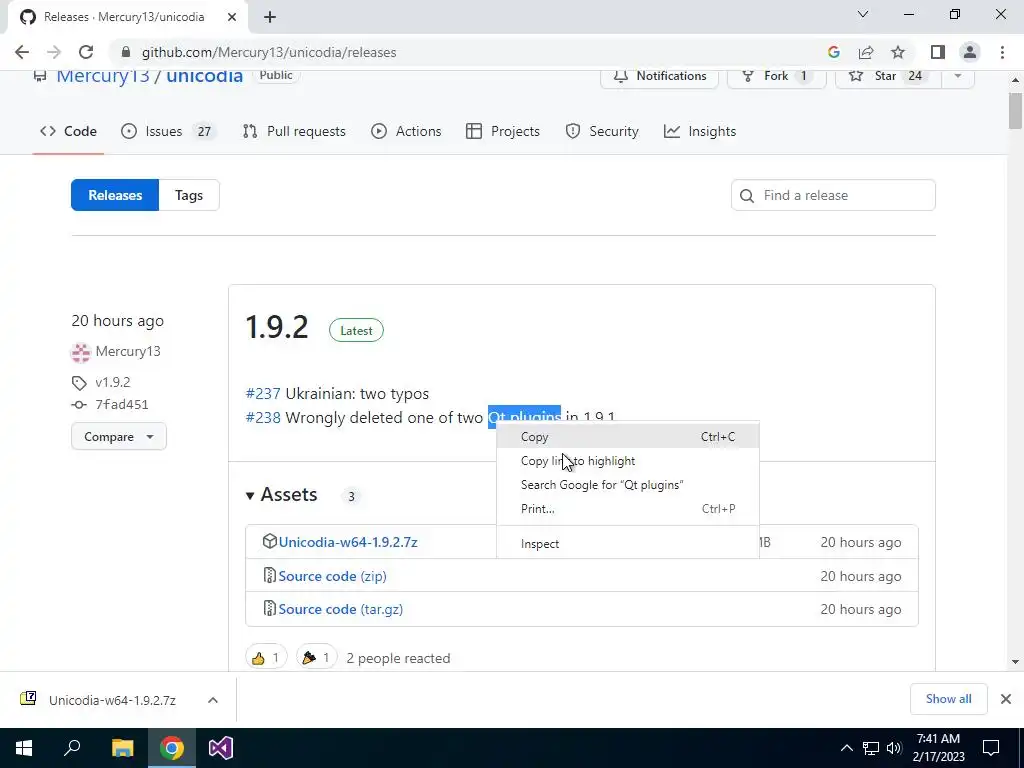Switch to the Insights tab
The width and height of the screenshot is (1024, 768).
point(700,131)
